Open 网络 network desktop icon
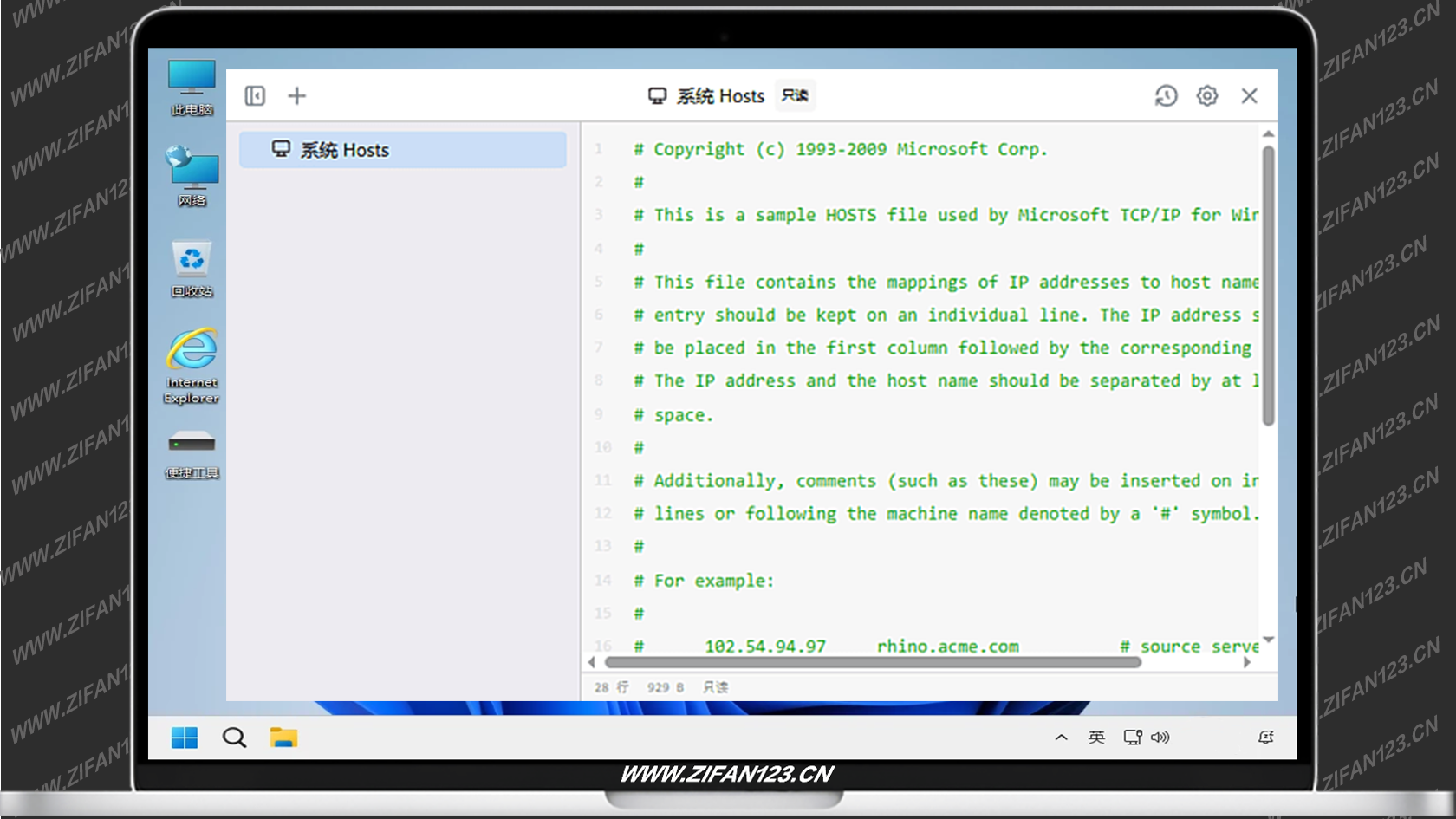This screenshot has width=1456, height=819. click(x=192, y=177)
